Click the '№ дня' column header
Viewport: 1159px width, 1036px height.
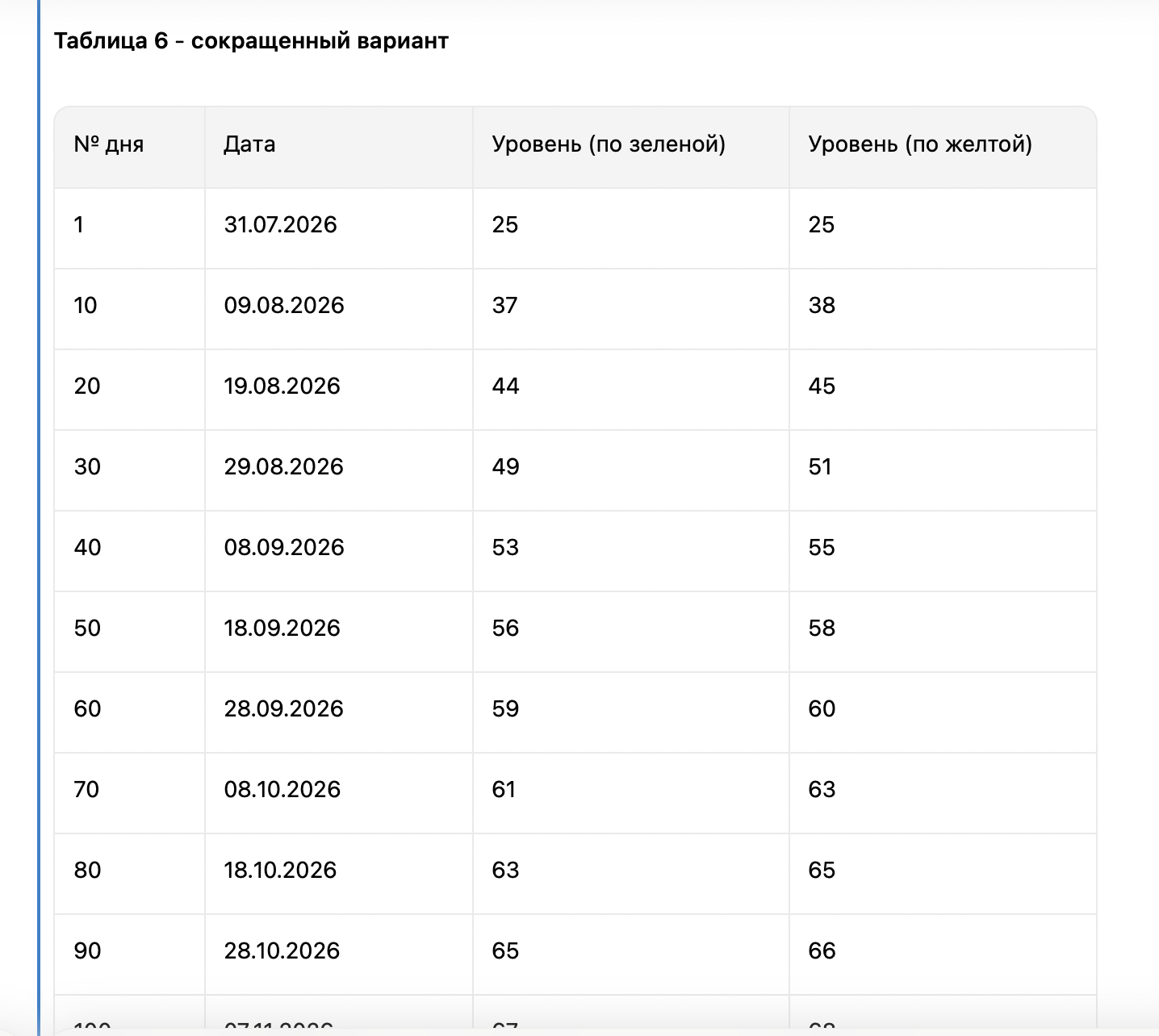click(109, 144)
